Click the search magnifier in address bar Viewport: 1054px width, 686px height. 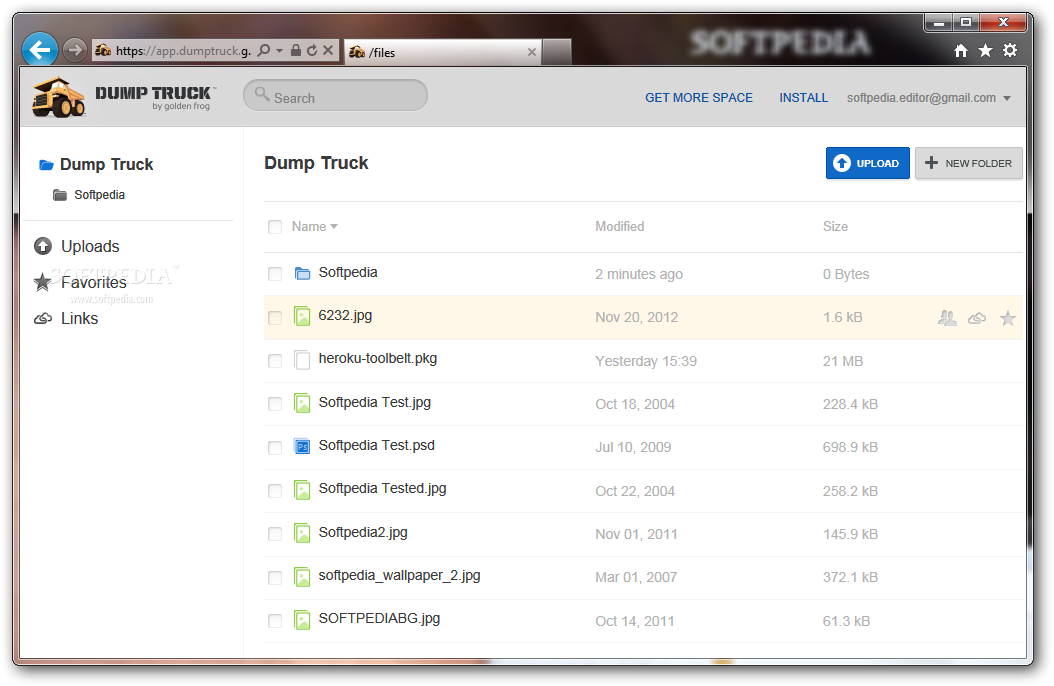(264, 50)
